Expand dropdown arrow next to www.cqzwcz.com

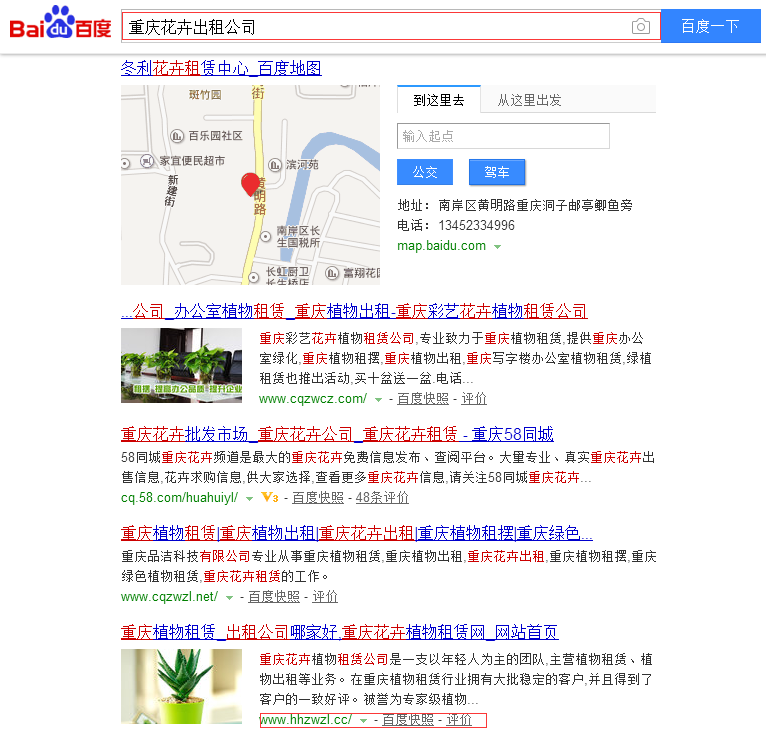[378, 399]
